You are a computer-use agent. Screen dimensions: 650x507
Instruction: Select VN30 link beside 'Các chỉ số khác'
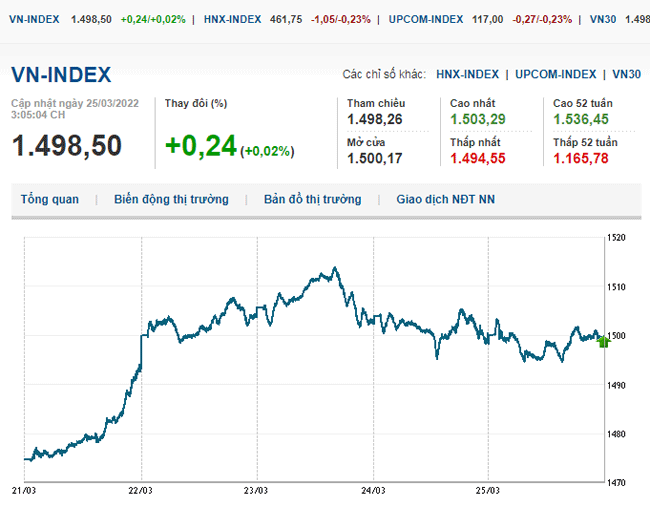coord(626,74)
